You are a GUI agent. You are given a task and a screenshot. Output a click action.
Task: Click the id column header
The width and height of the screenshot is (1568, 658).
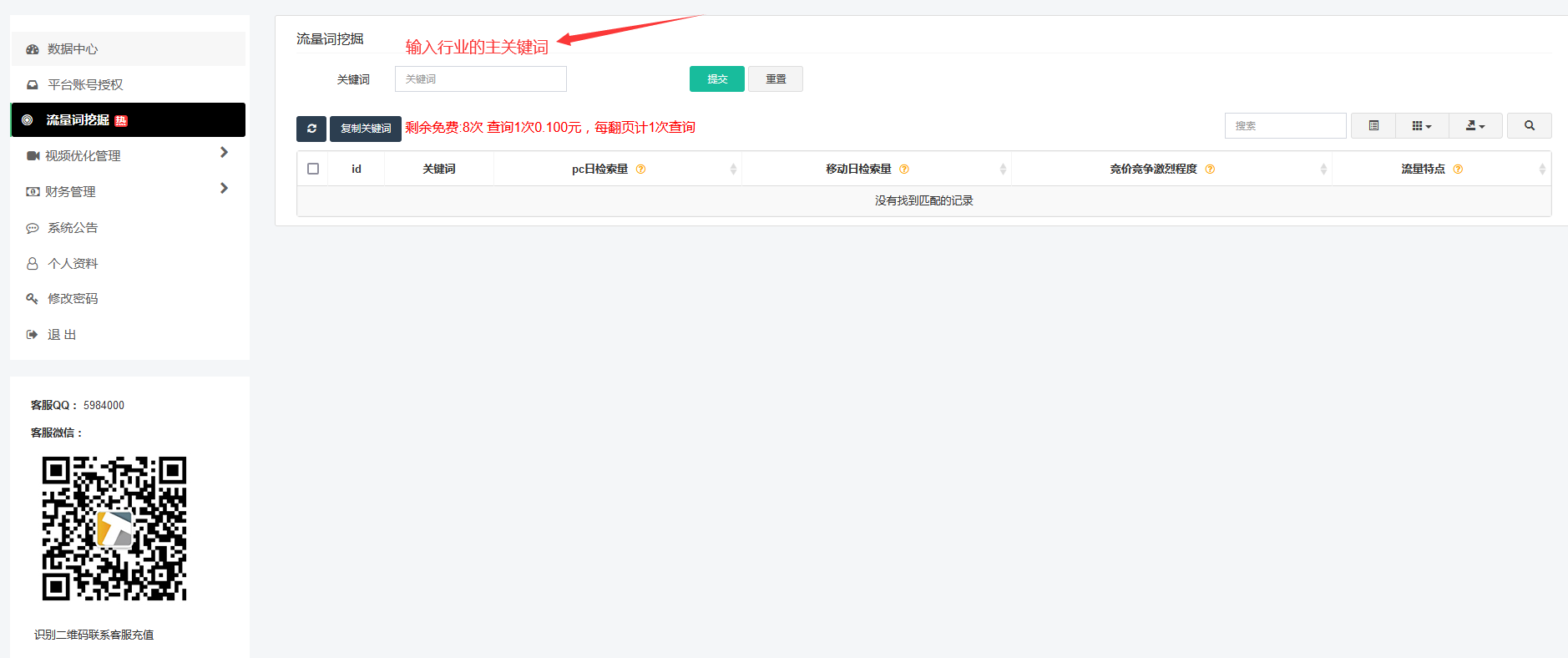(357, 169)
